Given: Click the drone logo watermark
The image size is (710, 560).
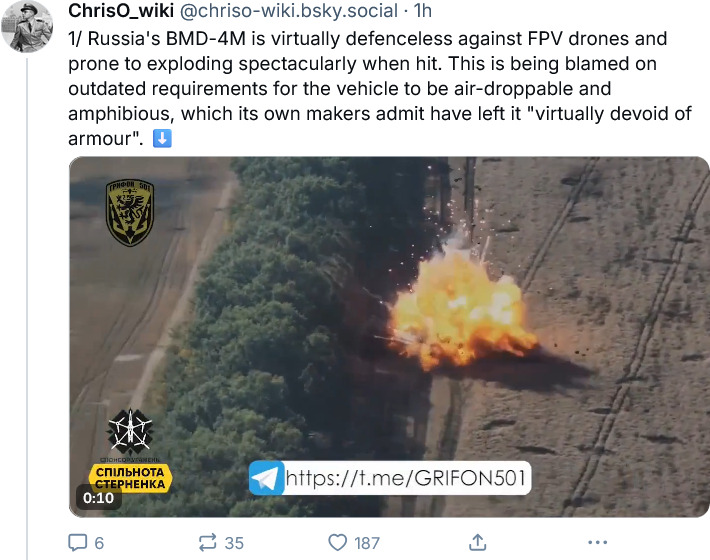Looking at the screenshot, I should pos(130,432).
